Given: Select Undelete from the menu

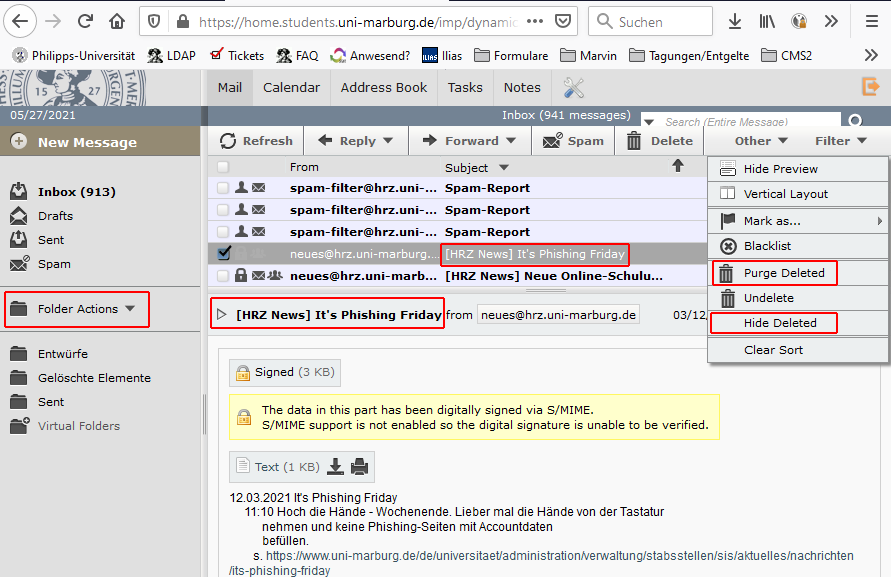Looking at the screenshot, I should click(798, 298).
